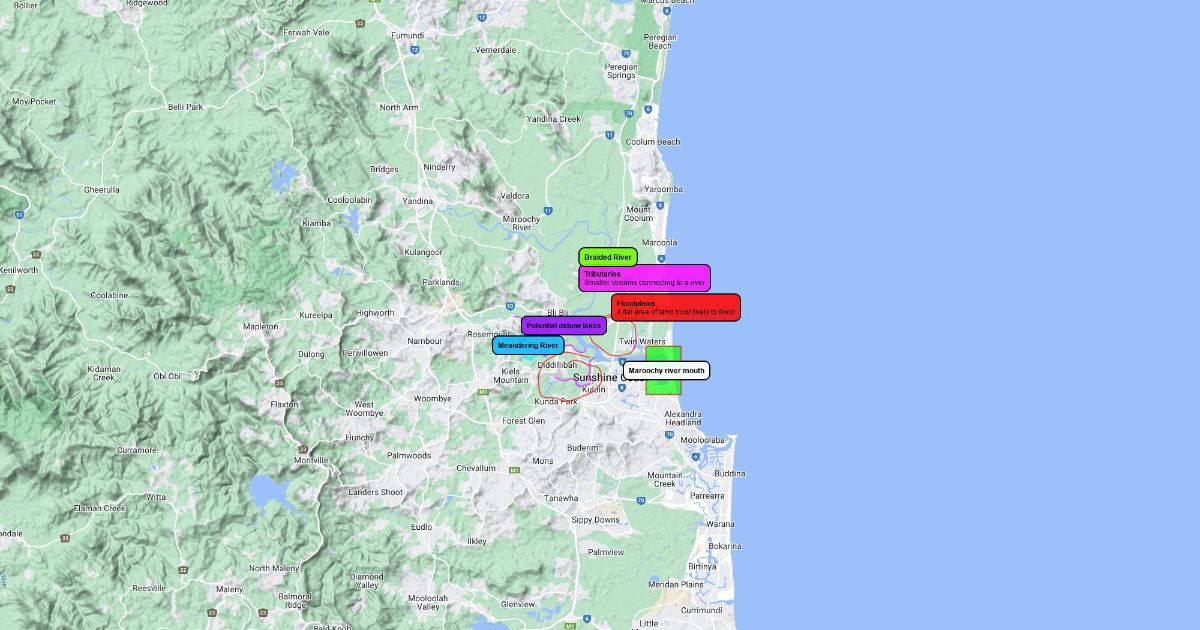Click the Route 70 shield near Peregian Springs
Image resolution: width=1200 pixels, height=630 pixels.
coord(628,54)
